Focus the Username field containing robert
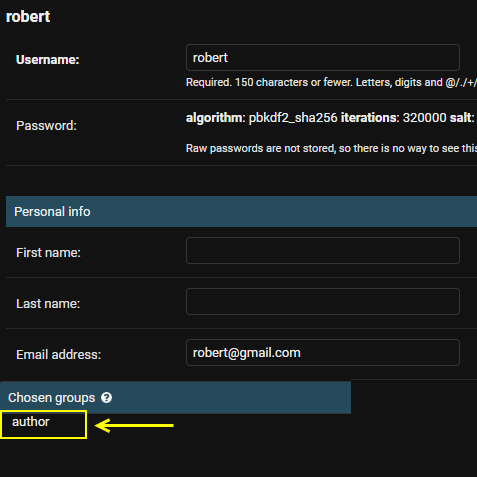 tap(323, 58)
